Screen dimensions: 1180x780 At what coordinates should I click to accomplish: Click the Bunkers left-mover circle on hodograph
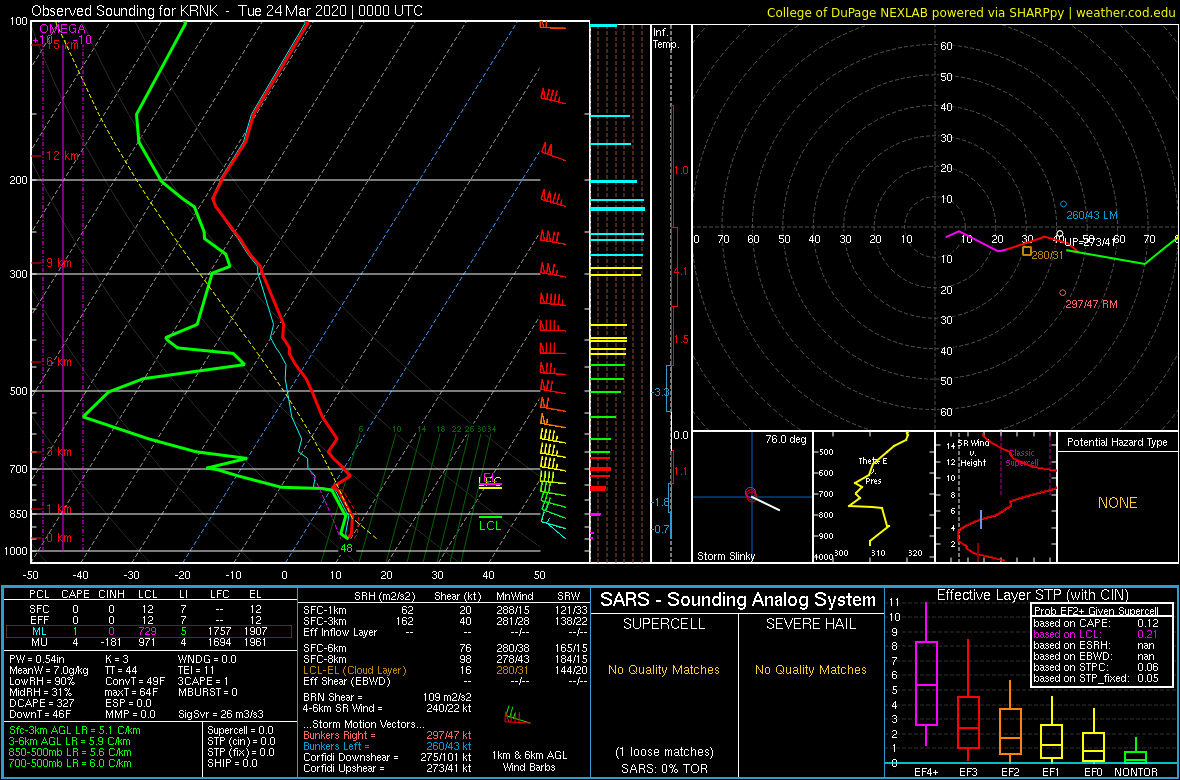tap(1063, 204)
